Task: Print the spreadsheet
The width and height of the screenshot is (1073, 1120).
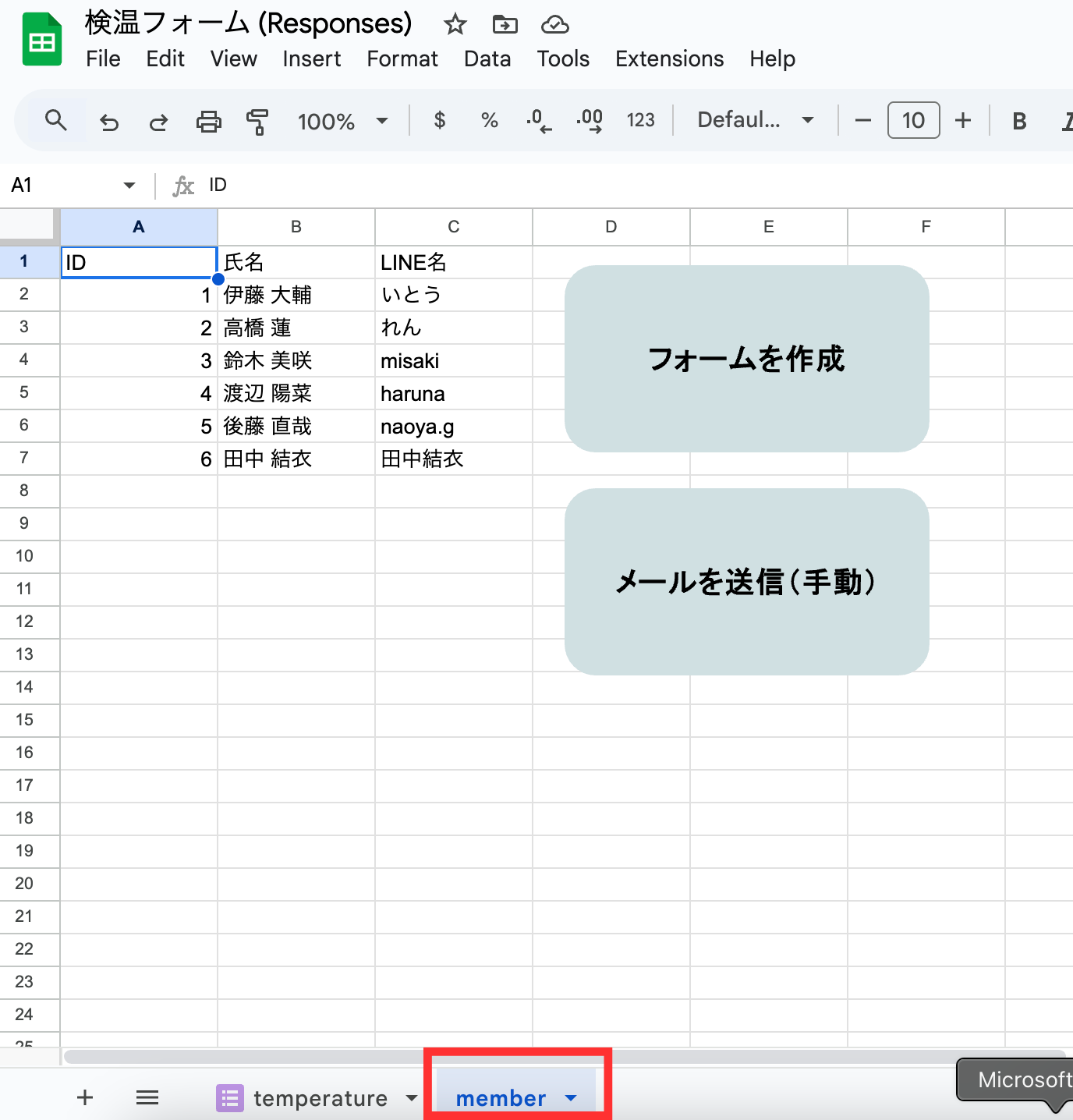Action: (207, 120)
